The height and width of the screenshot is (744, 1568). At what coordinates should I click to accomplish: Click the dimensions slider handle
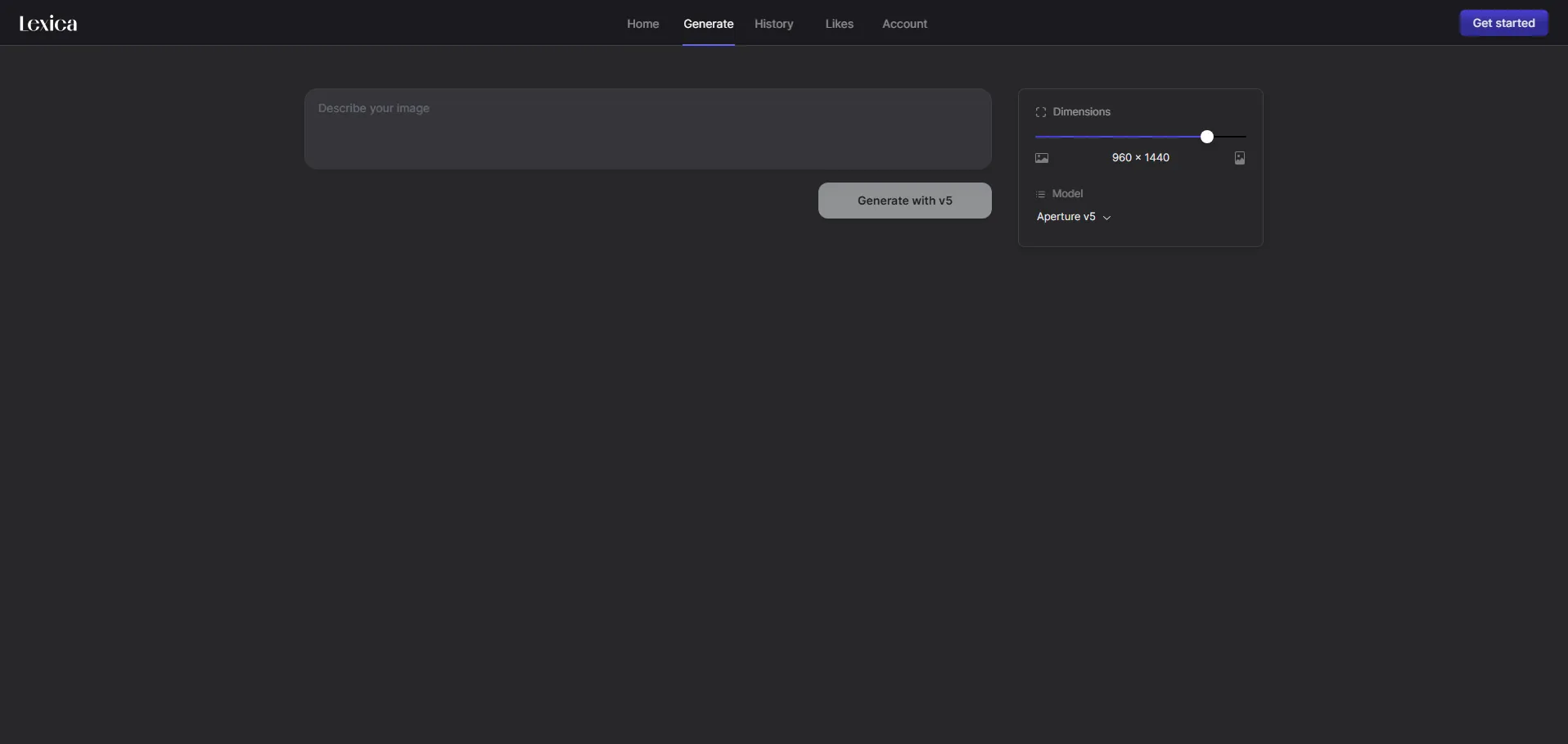pos(1207,137)
